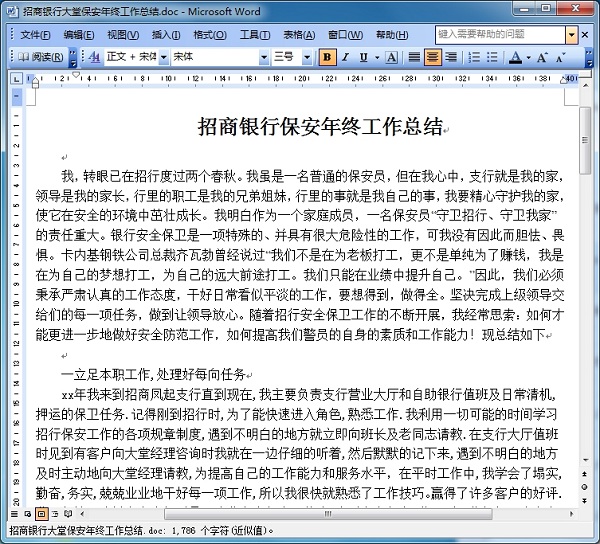
Task: Grow font size icon
Action: pyautogui.click(x=542, y=57)
